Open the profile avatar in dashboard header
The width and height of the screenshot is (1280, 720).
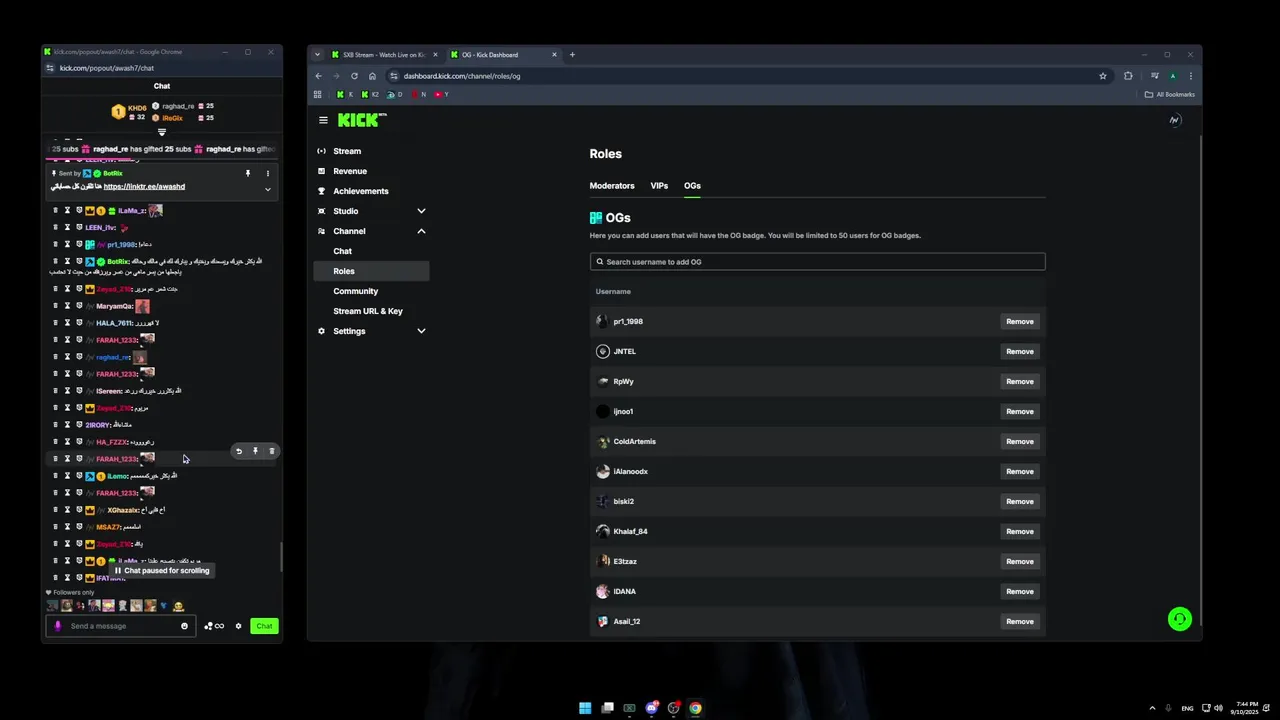[1175, 120]
